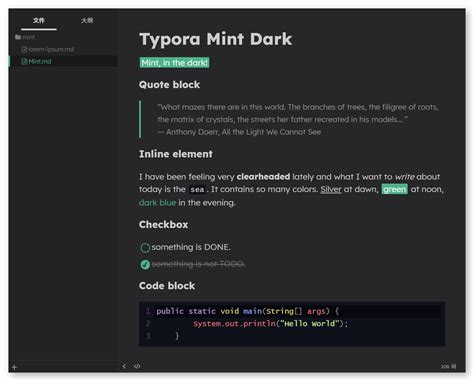Switch to the 大纲 outline tab
This screenshot has height=381, width=474.
(87, 20)
